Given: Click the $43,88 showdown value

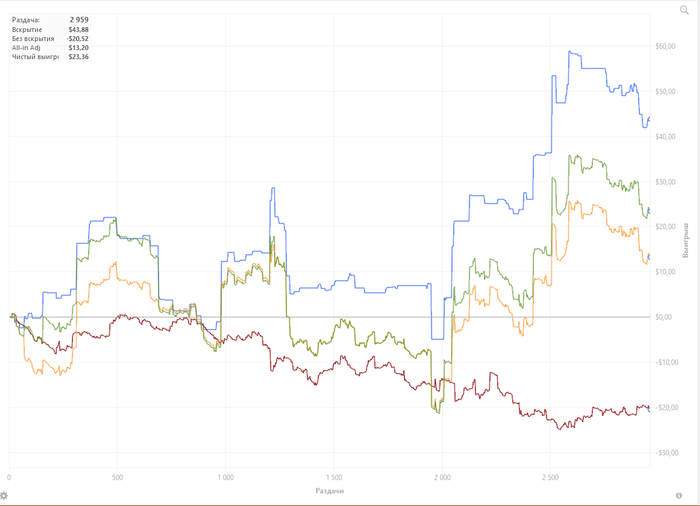Looking at the screenshot, I should click(78, 30).
